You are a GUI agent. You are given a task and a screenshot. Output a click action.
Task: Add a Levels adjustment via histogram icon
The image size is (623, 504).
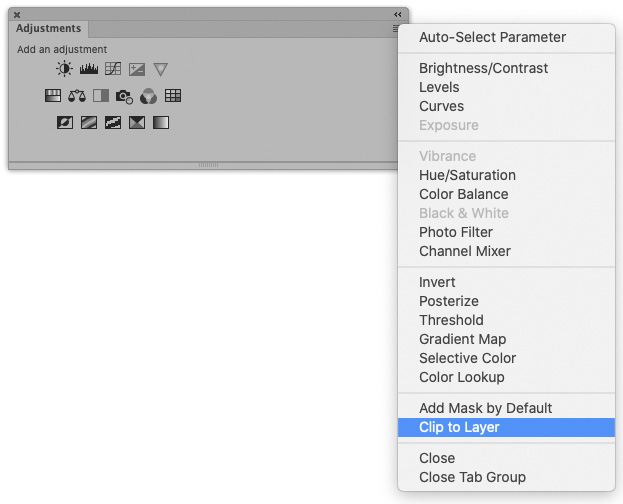(89, 69)
